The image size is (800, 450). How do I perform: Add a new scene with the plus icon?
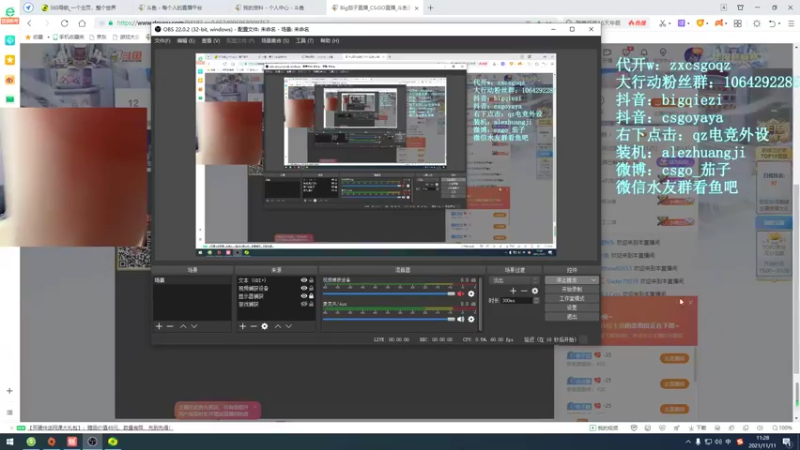(159, 327)
